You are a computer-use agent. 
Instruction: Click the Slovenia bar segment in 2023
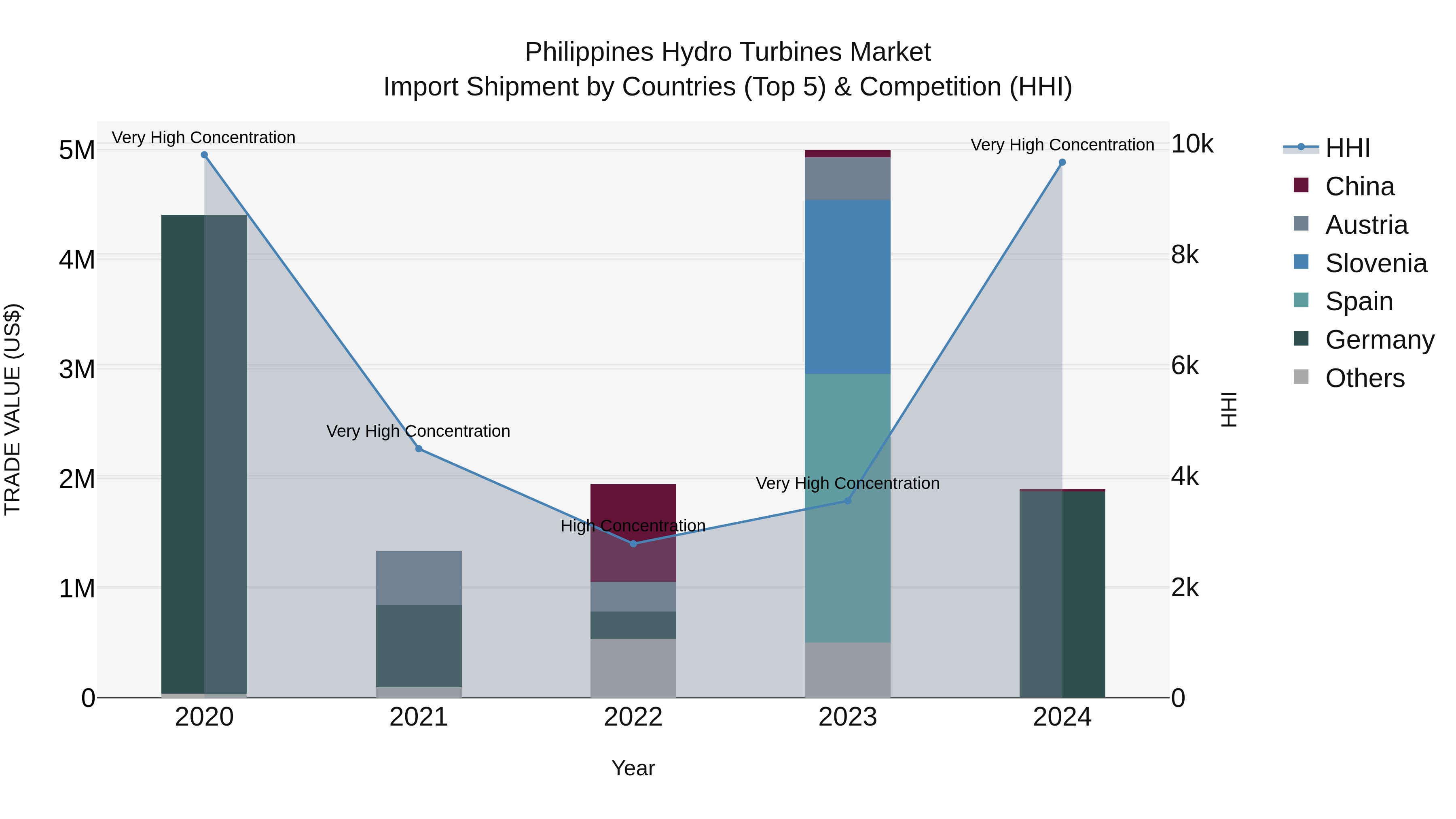pos(848,287)
